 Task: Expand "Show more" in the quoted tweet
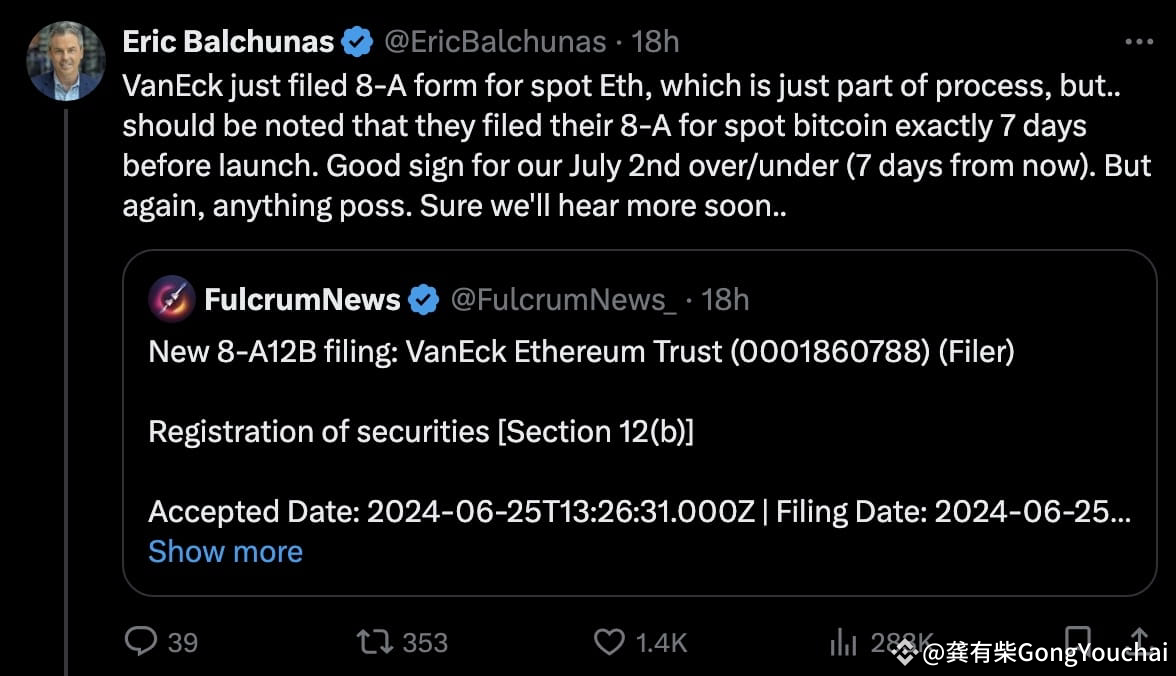(225, 551)
